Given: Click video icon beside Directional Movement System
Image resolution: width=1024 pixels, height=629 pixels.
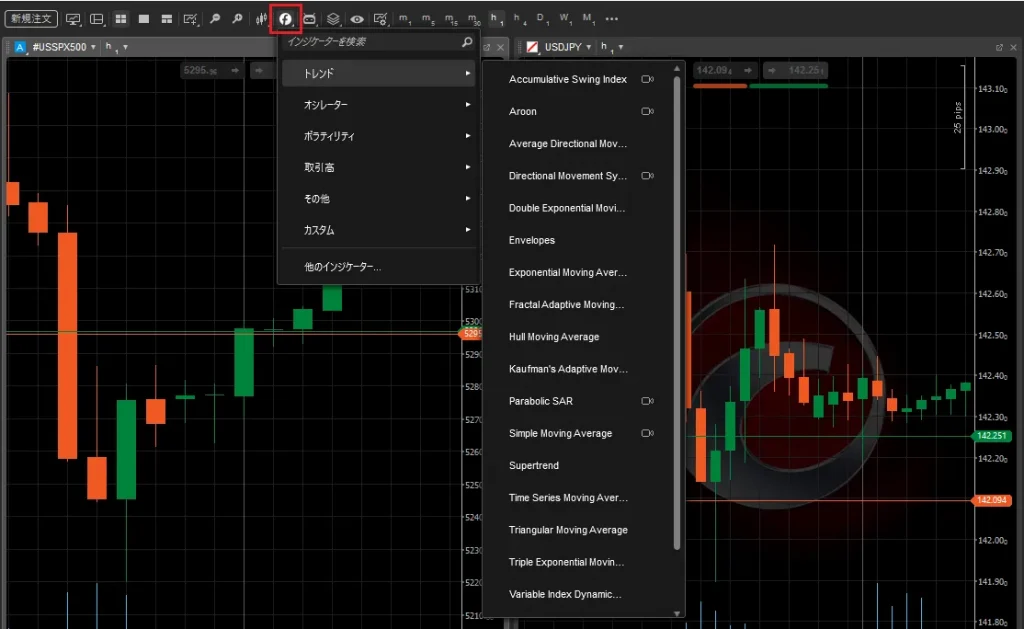Looking at the screenshot, I should 647,176.
